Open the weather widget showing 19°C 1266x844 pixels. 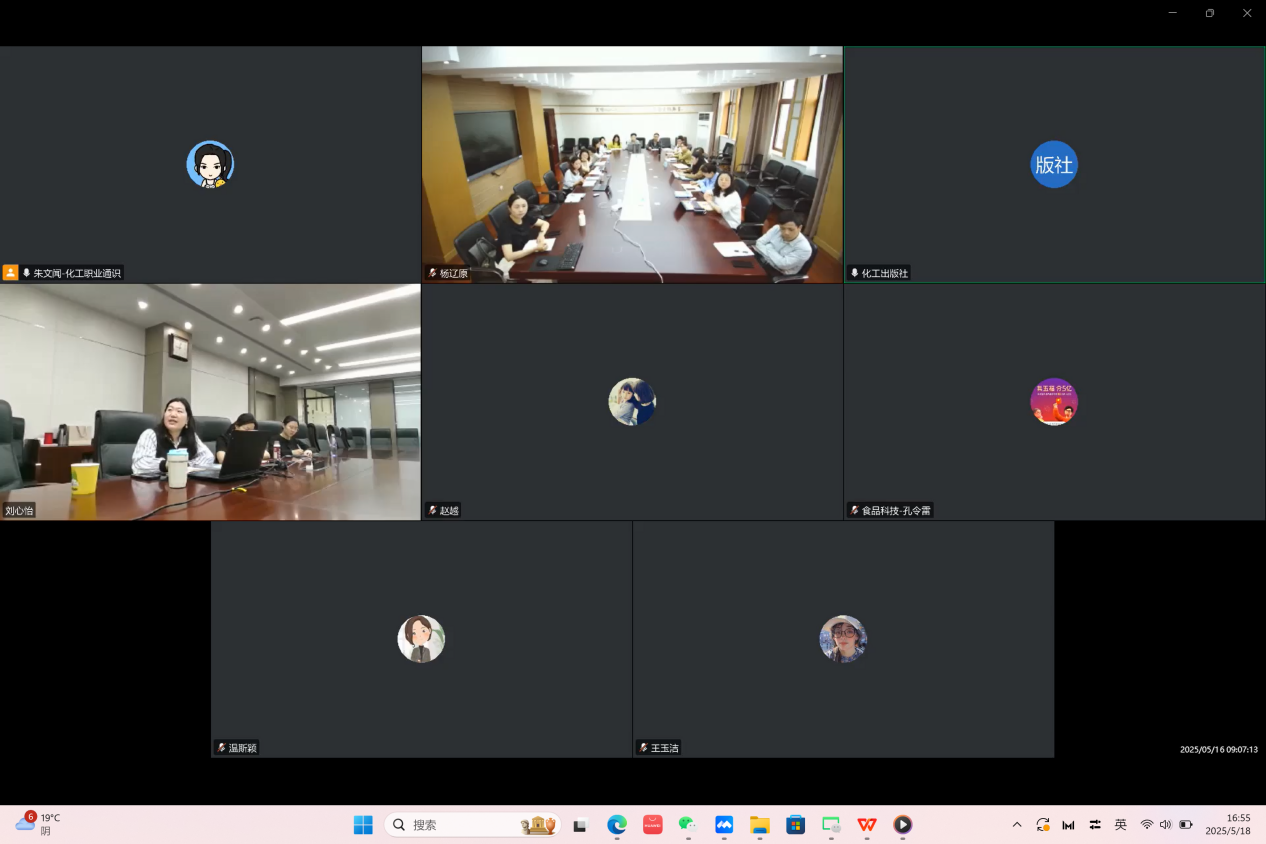coord(38,824)
